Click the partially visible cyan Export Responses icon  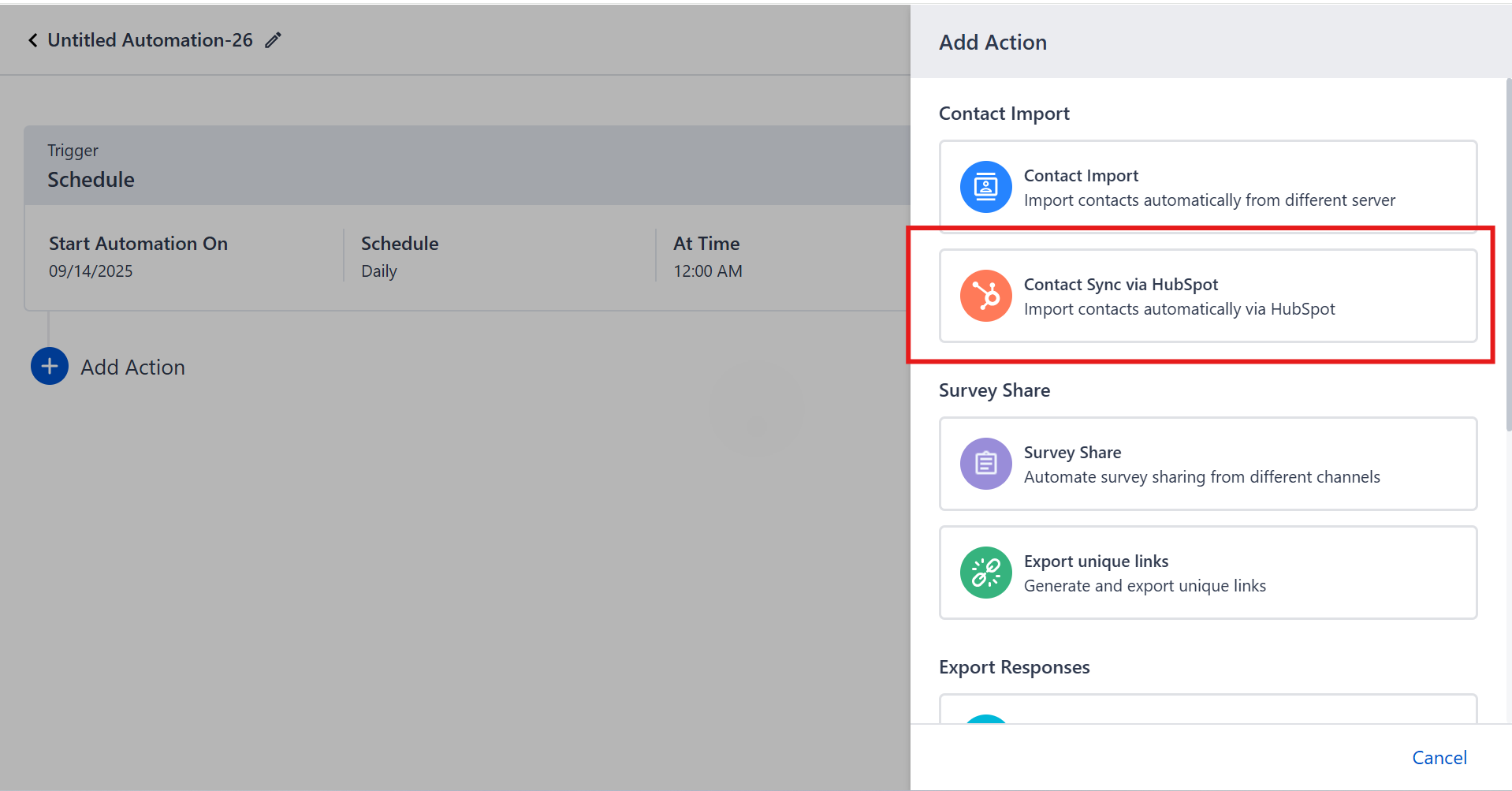click(x=985, y=718)
